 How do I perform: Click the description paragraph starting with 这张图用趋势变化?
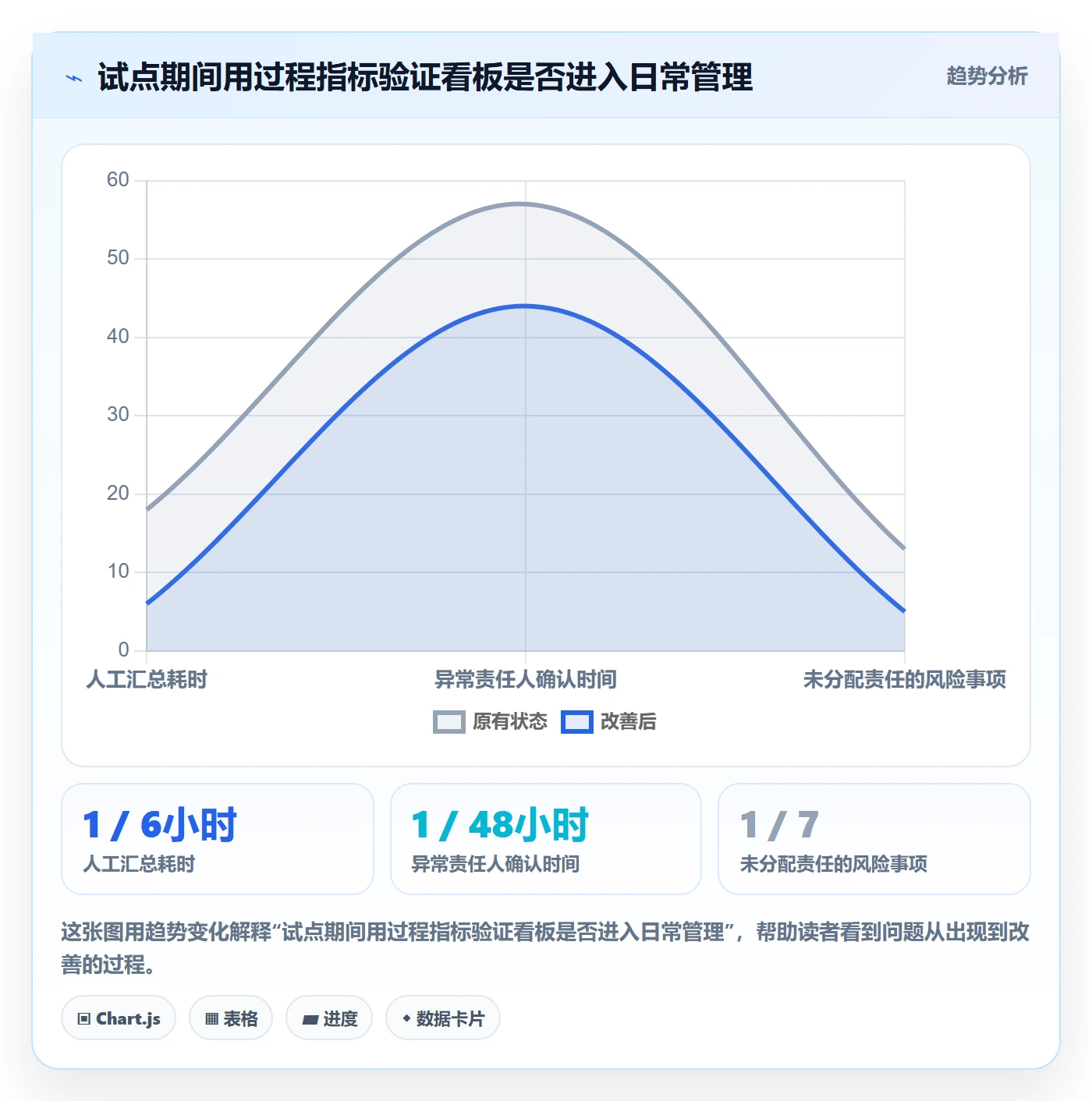[x=545, y=948]
